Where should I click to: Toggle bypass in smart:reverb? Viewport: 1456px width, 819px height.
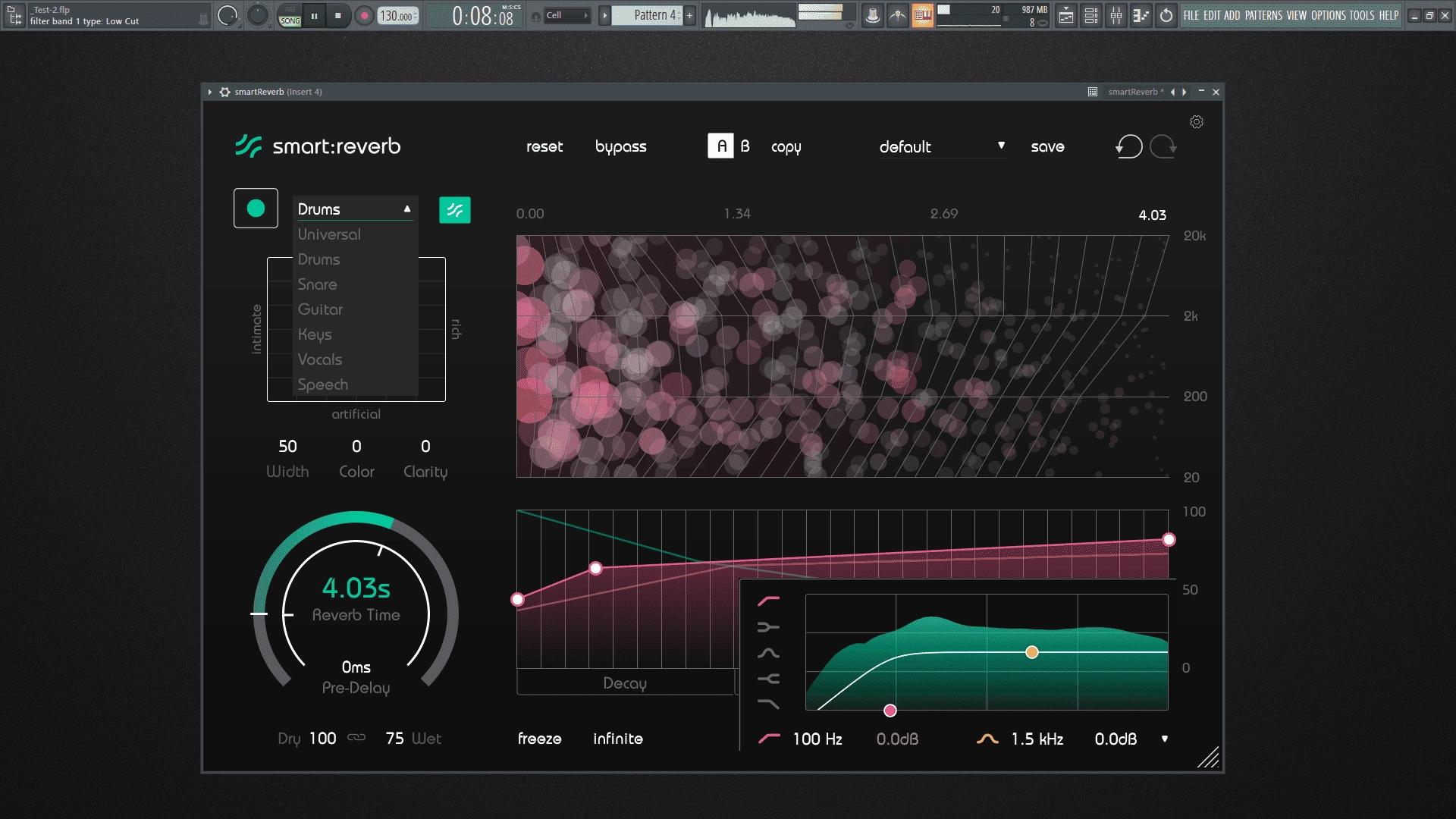pyautogui.click(x=620, y=147)
